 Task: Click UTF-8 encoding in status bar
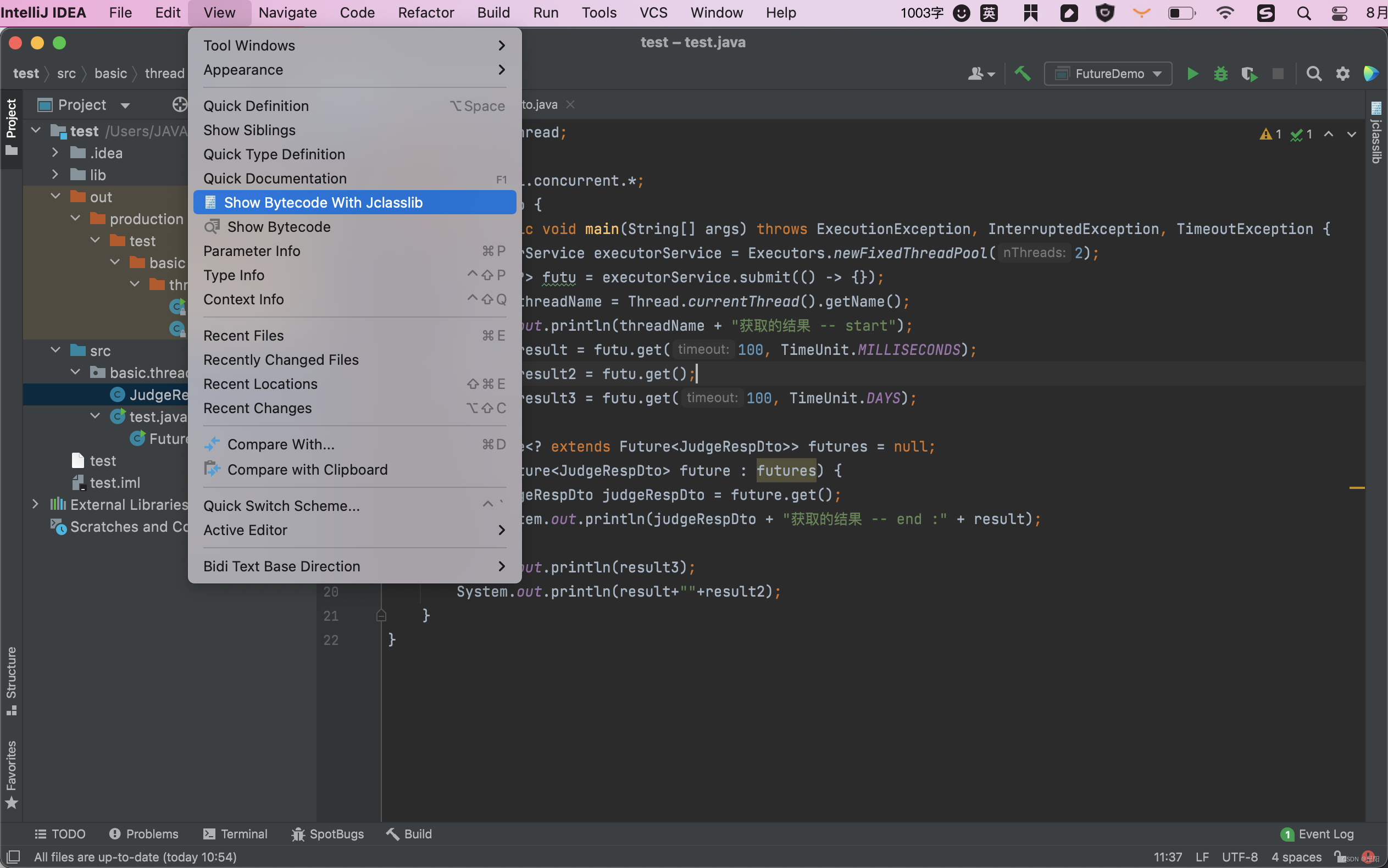click(1239, 856)
